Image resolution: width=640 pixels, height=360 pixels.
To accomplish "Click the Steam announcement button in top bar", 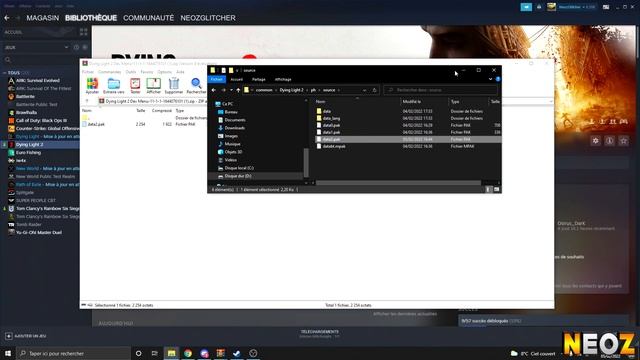I will [526, 7].
